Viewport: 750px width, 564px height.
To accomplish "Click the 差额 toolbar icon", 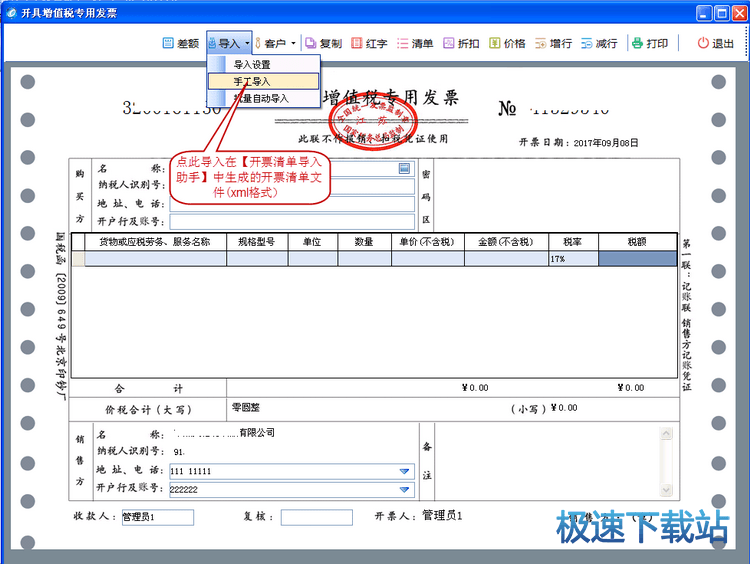I will [181, 44].
